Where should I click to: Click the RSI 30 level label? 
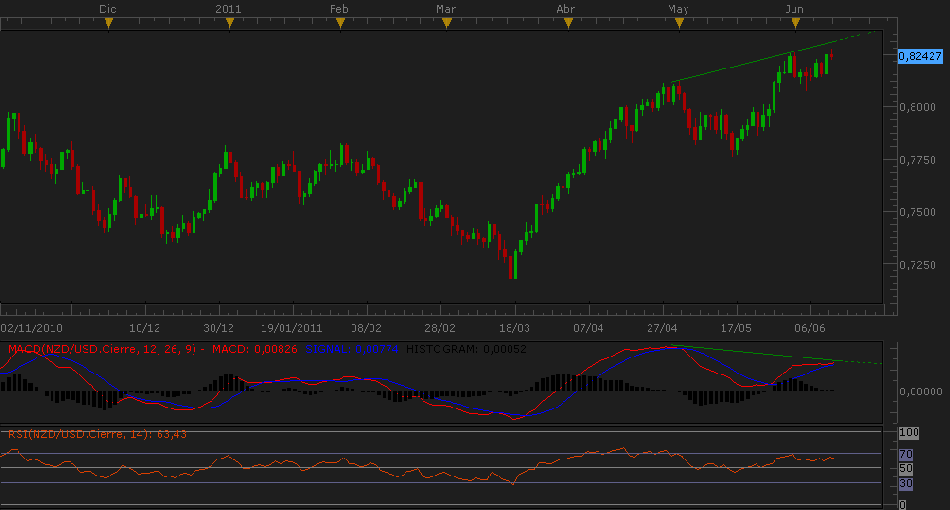(x=908, y=483)
